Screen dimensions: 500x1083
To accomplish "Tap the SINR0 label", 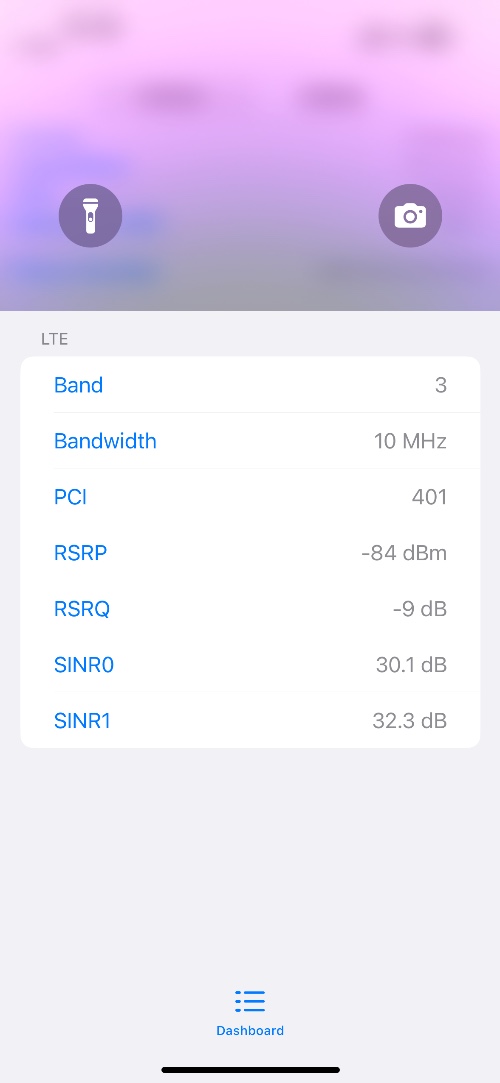I will [84, 665].
